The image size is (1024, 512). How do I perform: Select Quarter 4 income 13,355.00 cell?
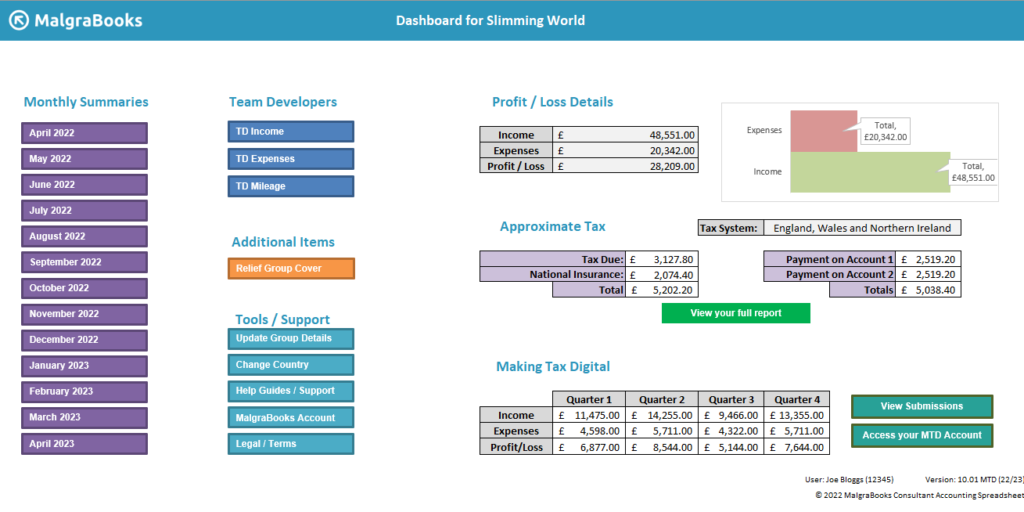[x=797, y=415]
